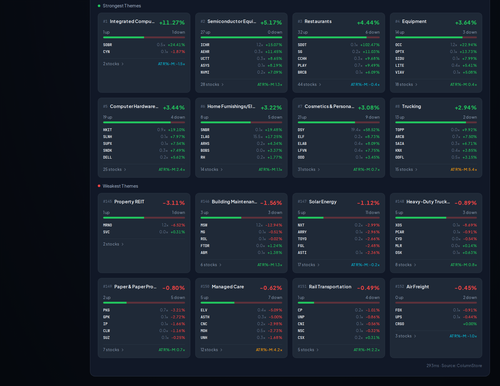Click the +11.27% theme change value

(x=172, y=23)
